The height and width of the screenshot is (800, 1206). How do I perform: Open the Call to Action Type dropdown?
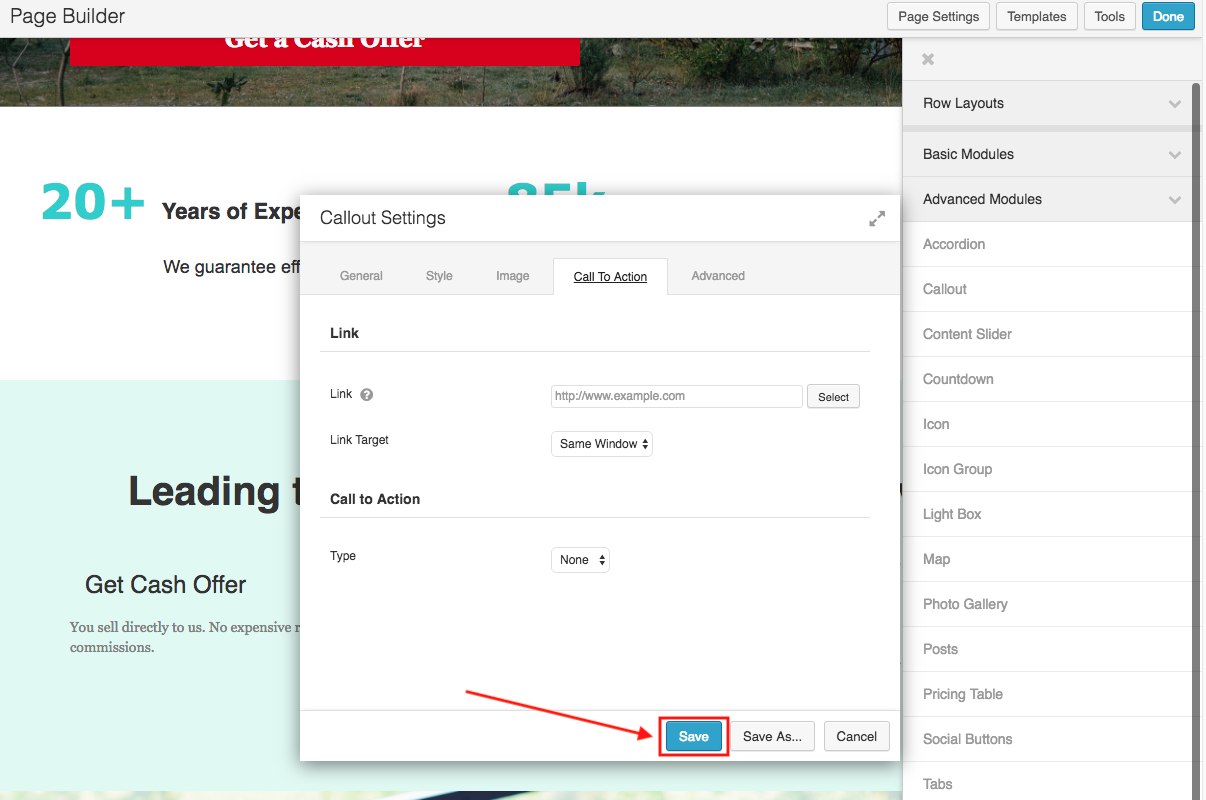pos(580,560)
